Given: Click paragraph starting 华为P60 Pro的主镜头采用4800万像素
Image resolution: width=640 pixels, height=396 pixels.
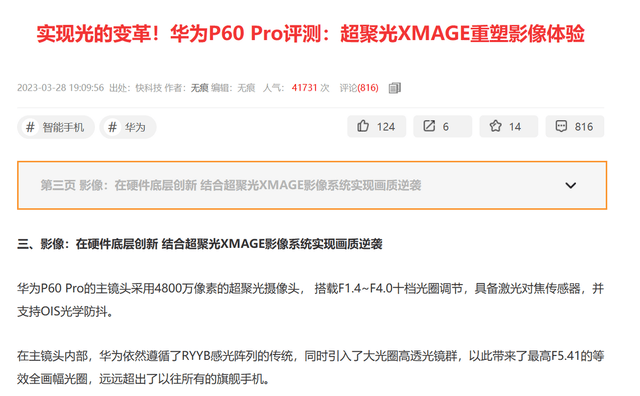Looking at the screenshot, I should pyautogui.click(x=310, y=300).
